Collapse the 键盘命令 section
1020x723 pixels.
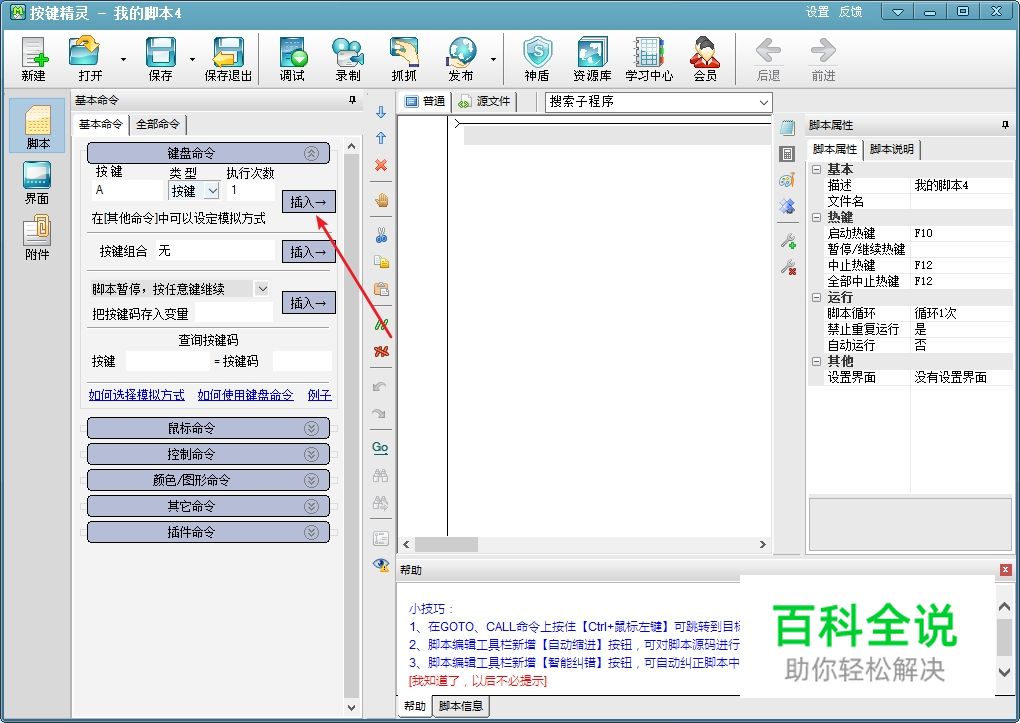[x=312, y=154]
